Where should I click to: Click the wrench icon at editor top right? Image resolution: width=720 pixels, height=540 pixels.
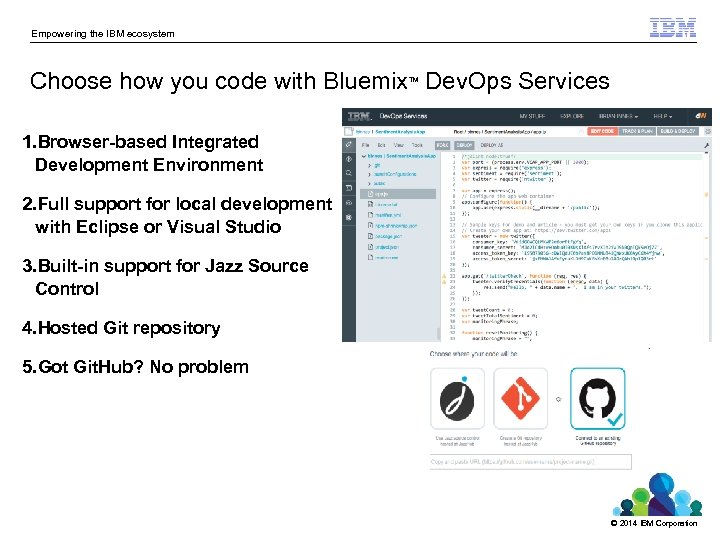(x=706, y=145)
